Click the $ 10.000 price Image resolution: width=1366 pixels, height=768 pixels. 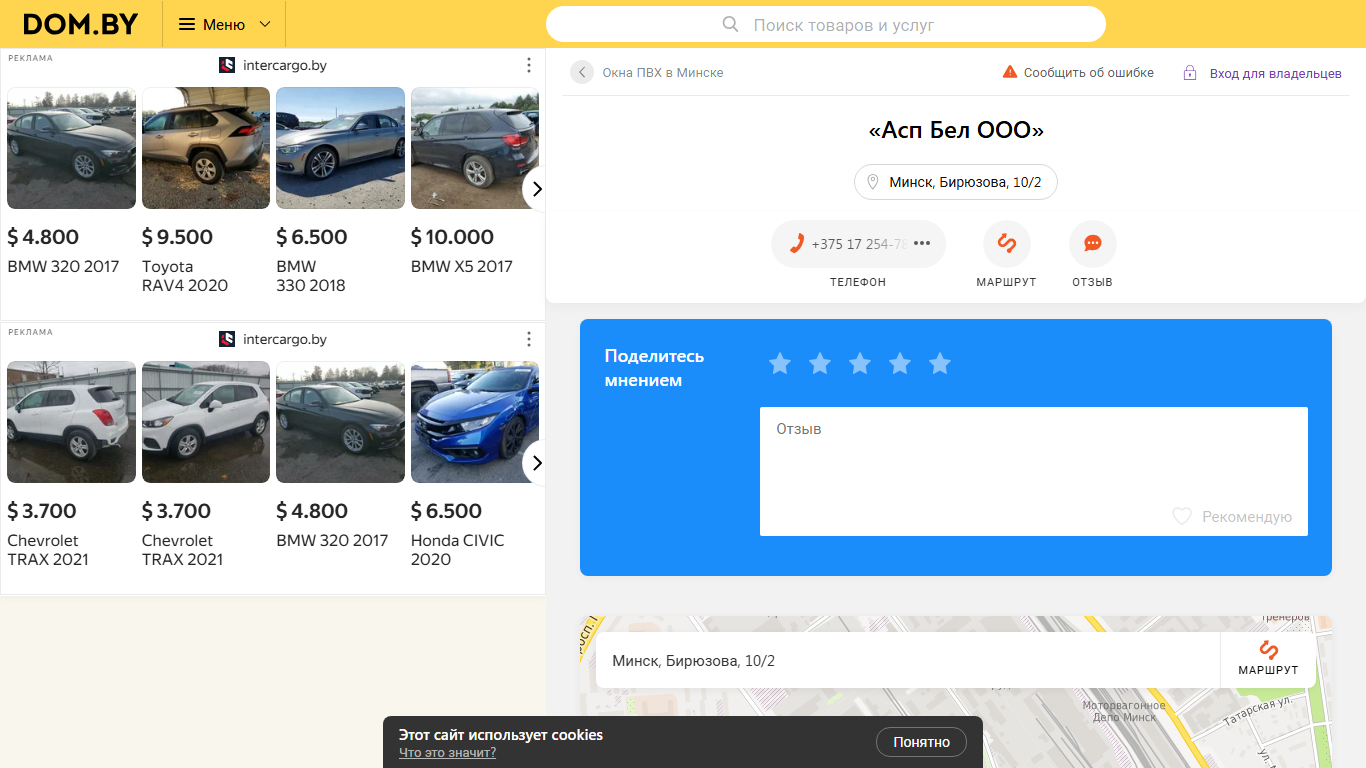452,237
